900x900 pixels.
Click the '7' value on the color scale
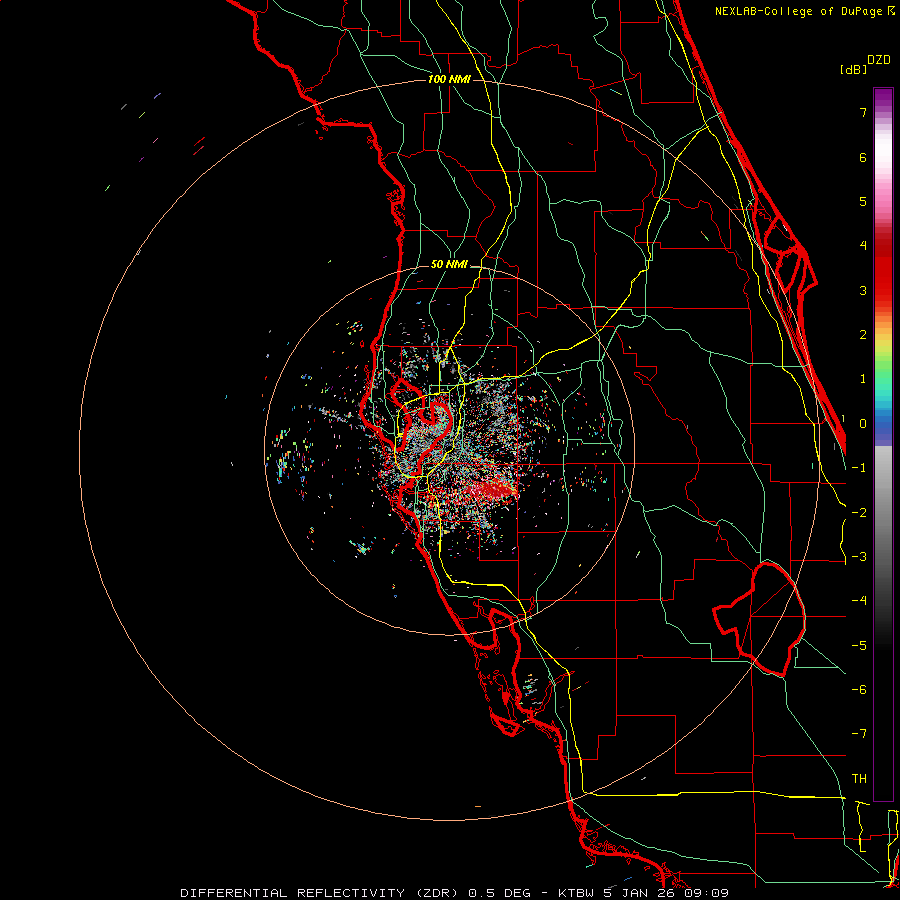(863, 112)
